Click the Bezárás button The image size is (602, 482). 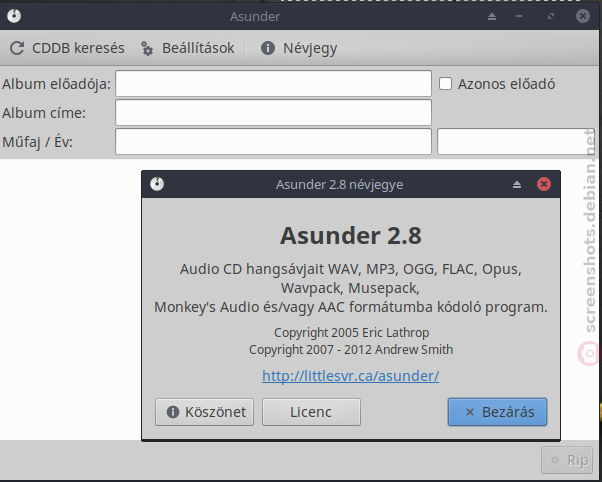(497, 412)
